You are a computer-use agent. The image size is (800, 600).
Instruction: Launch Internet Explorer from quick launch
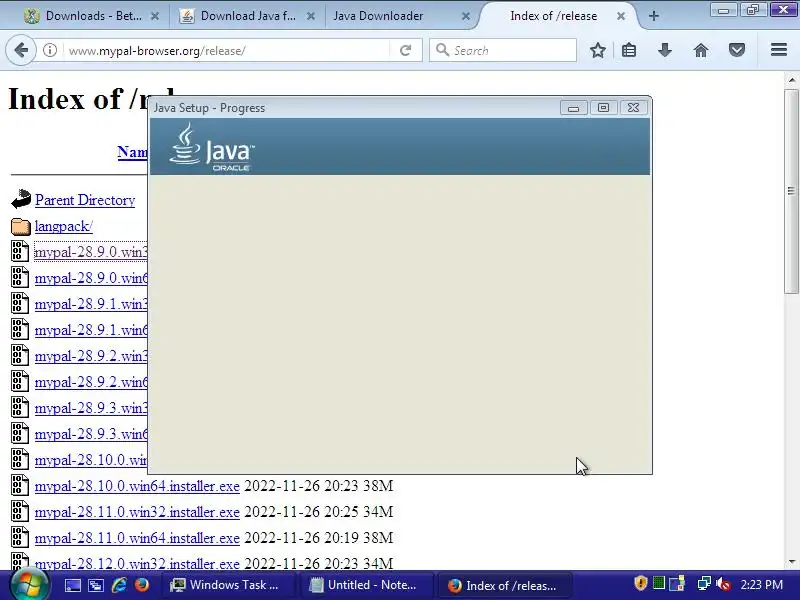[119, 585]
